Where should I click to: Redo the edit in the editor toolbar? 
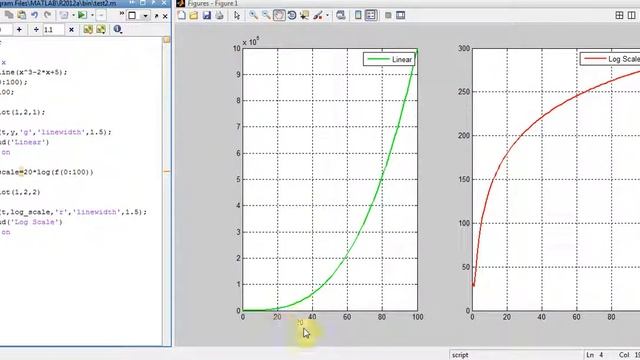click(x=48, y=16)
